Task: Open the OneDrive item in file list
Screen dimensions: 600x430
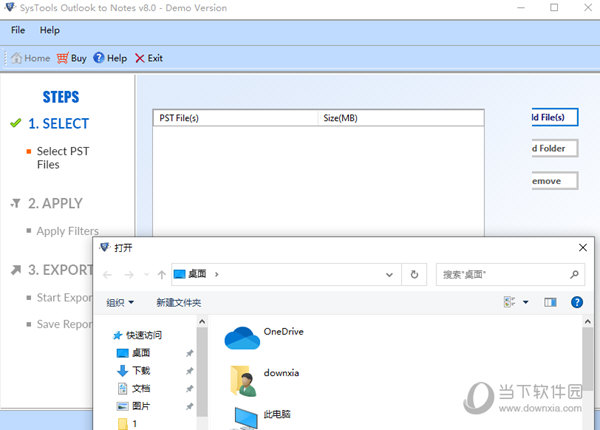Action: (x=264, y=337)
